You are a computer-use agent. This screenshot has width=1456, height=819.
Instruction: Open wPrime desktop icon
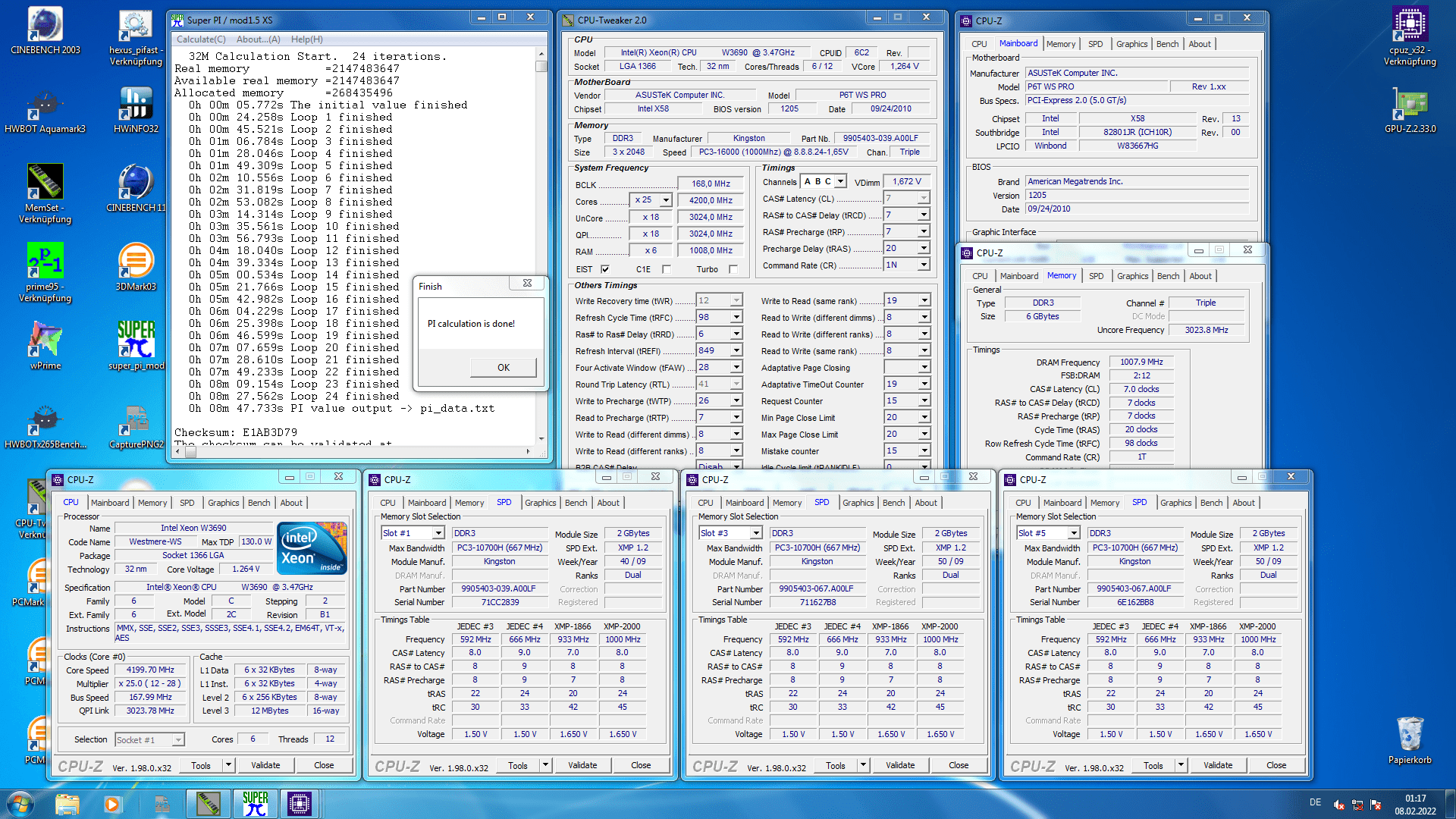(x=45, y=346)
